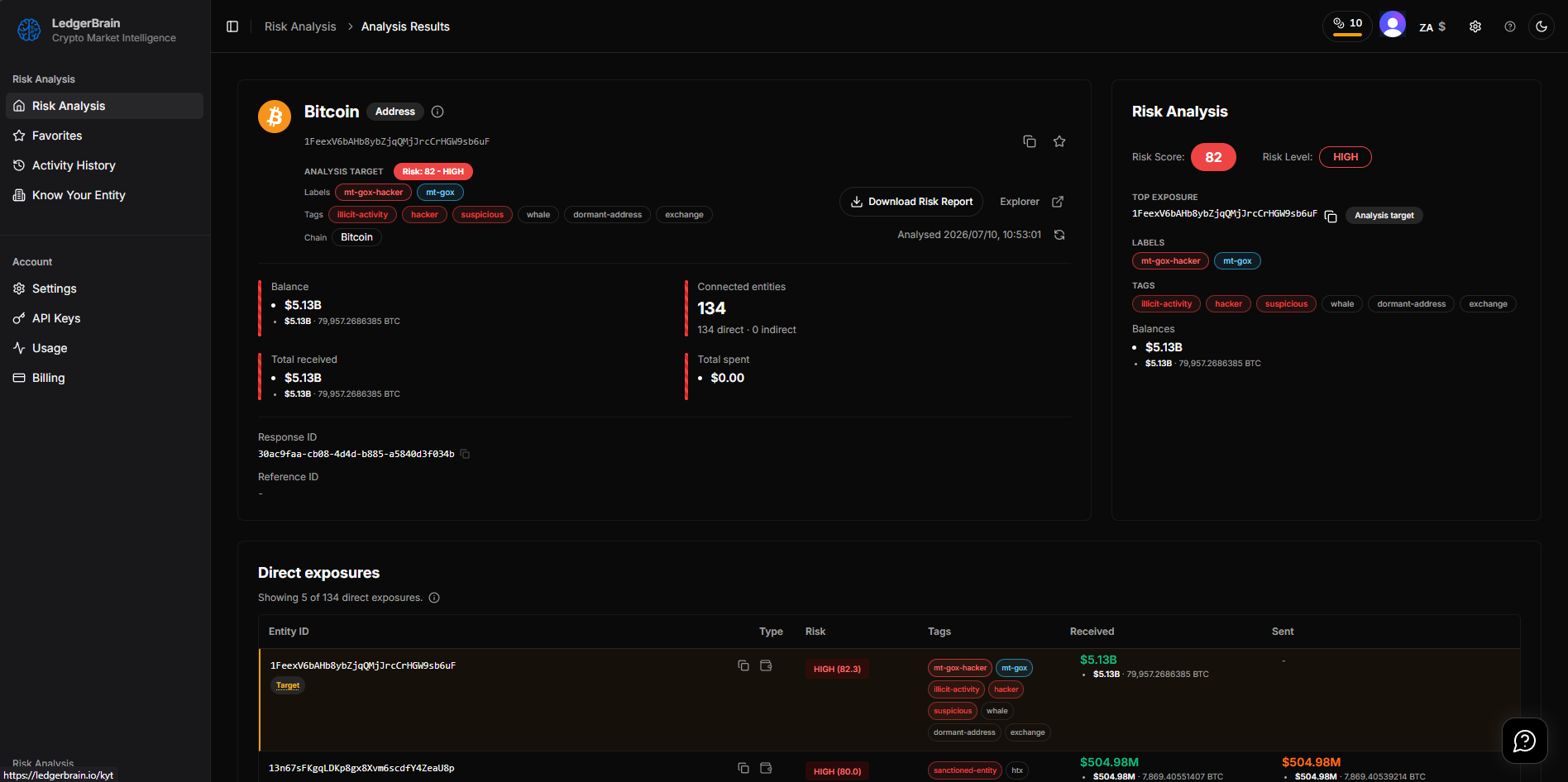This screenshot has height=782, width=1568.
Task: Copy entity ID of 13n67sFK row
Action: coord(743,768)
